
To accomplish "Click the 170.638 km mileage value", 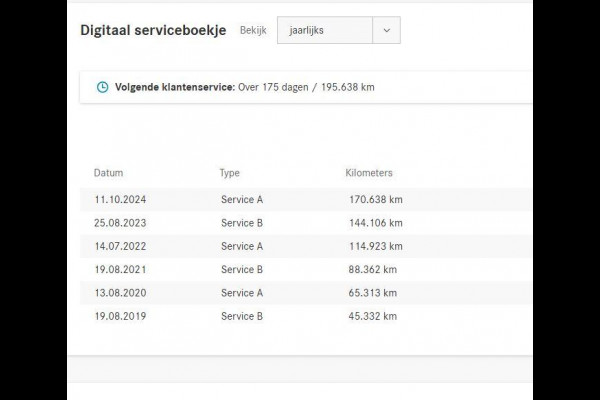I will click(374, 200).
